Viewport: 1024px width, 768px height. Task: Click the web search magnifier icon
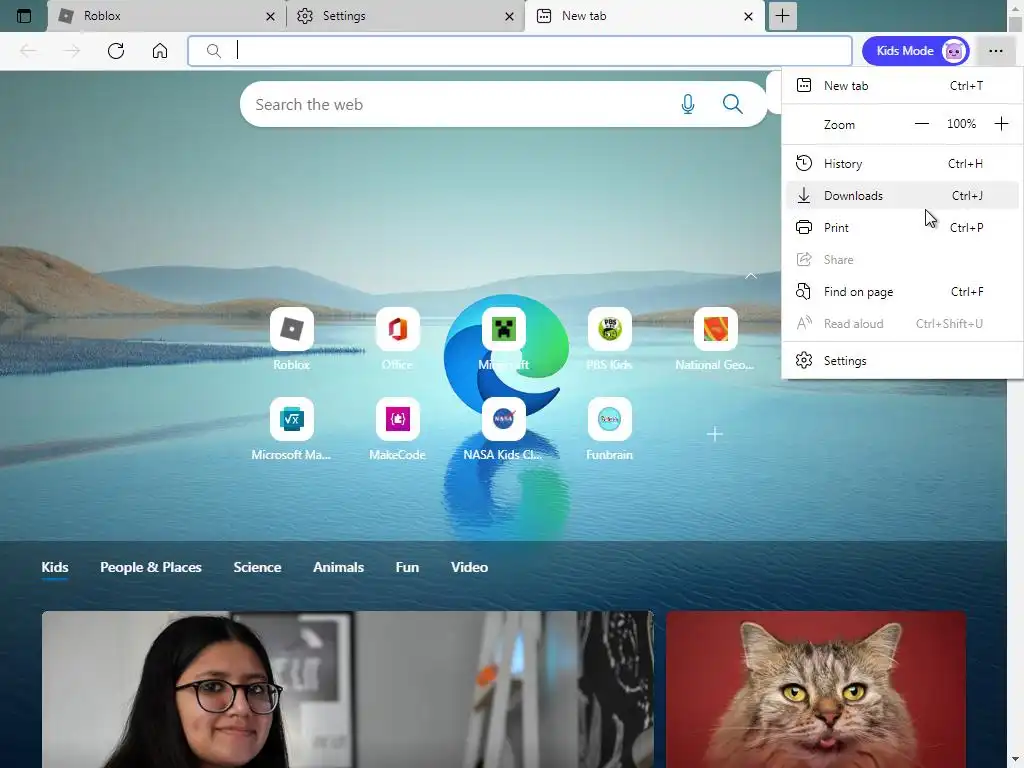click(733, 104)
